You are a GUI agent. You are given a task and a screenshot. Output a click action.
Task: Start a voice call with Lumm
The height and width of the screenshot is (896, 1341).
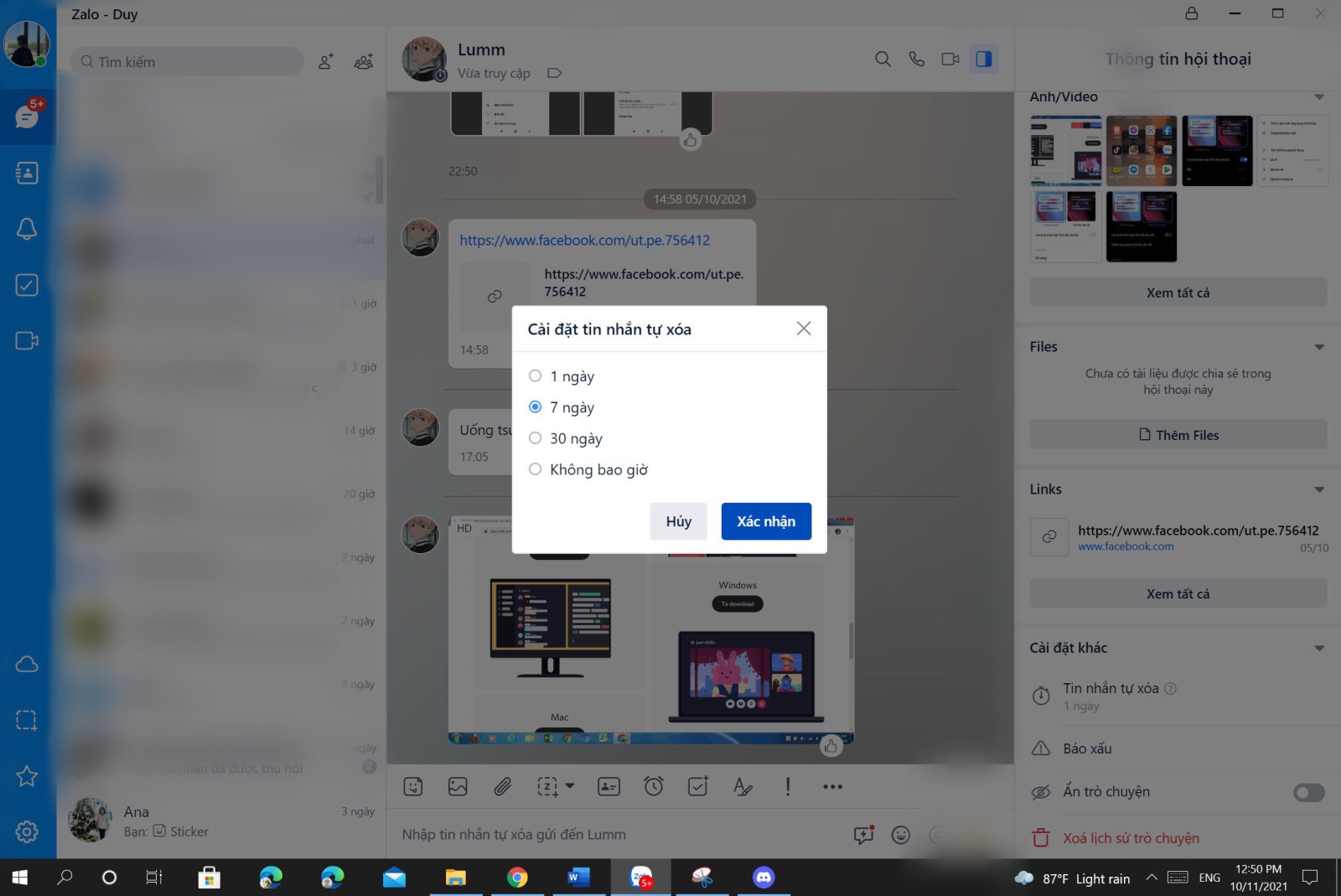click(x=917, y=59)
